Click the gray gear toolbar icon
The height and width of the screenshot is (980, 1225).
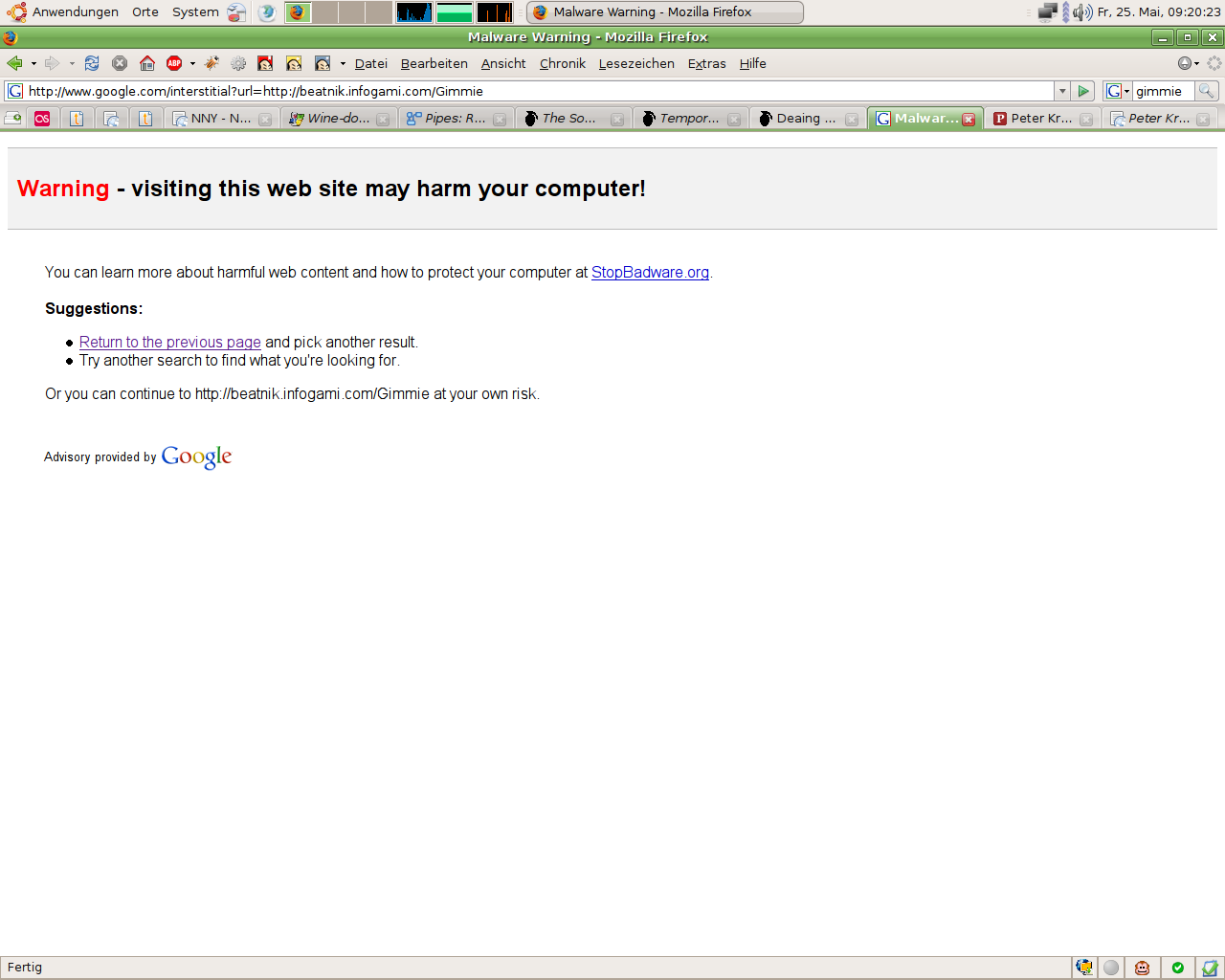238,63
